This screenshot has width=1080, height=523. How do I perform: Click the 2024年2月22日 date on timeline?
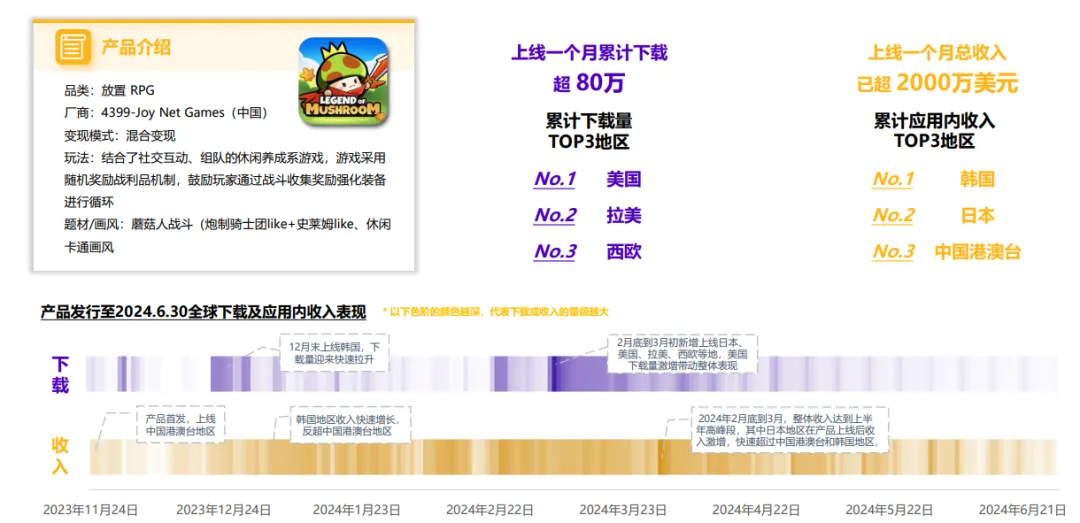click(492, 509)
